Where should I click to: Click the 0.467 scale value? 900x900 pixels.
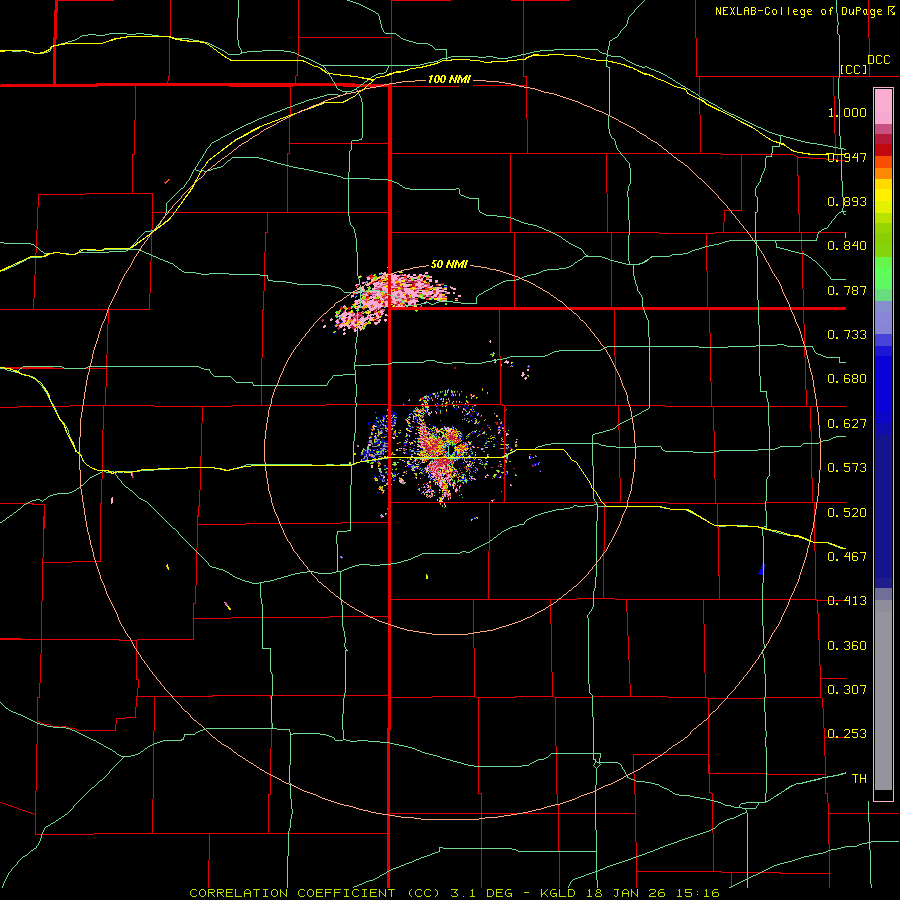847,556
